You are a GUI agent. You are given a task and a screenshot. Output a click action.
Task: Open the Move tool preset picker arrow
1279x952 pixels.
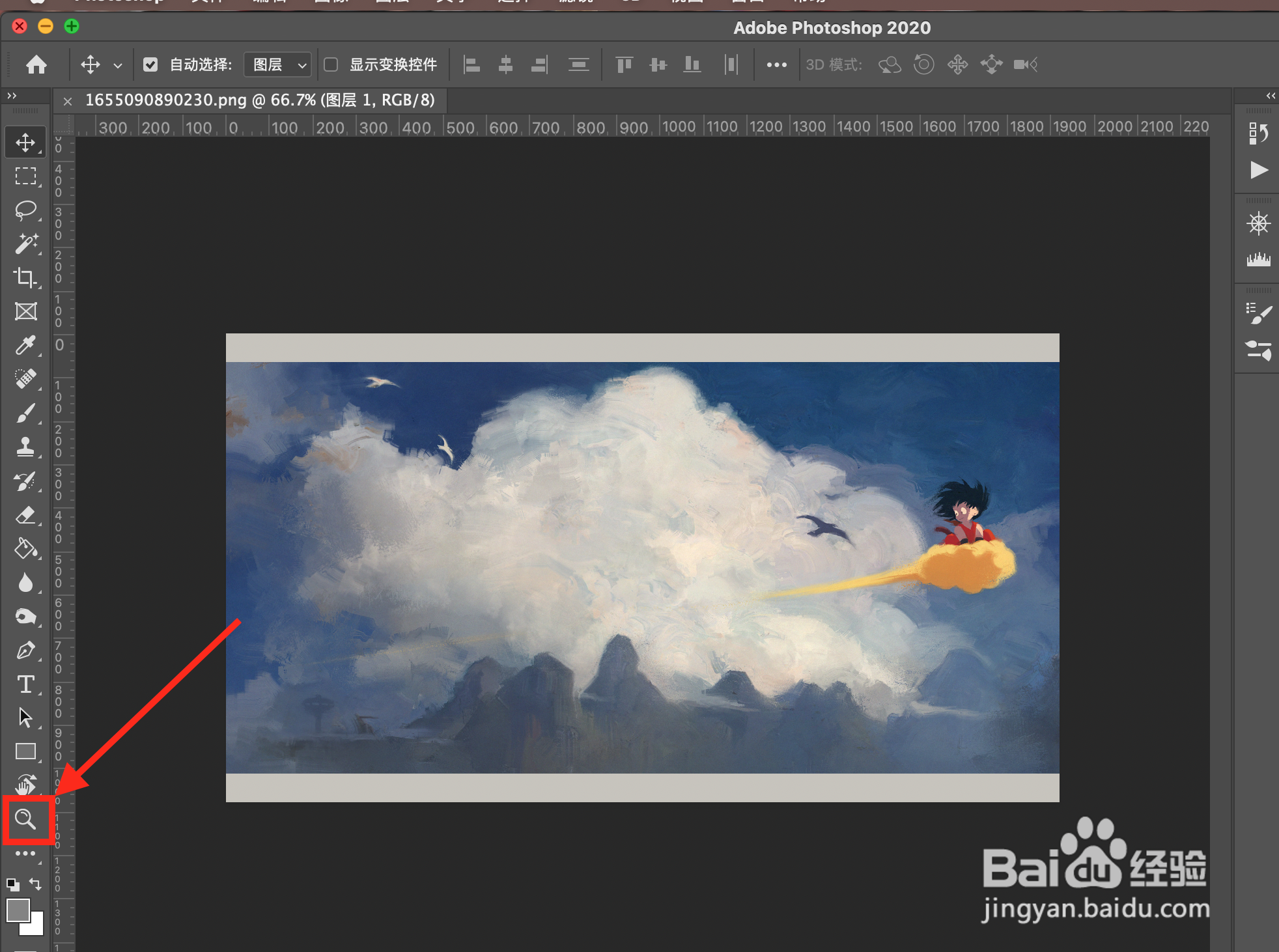118,65
